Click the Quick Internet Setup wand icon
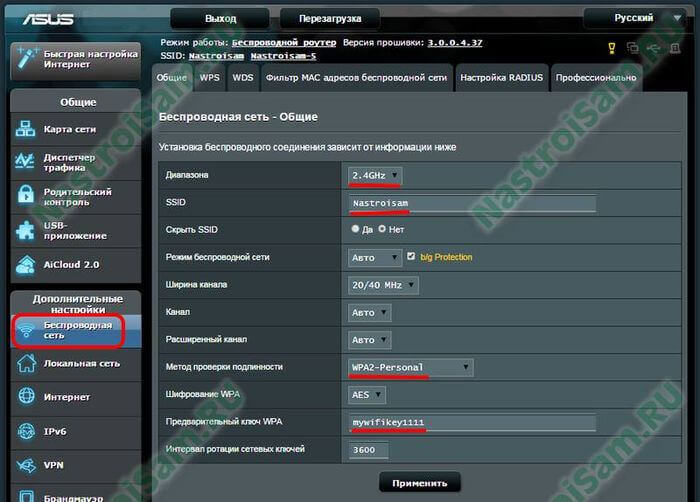700x502 pixels. click(x=25, y=60)
